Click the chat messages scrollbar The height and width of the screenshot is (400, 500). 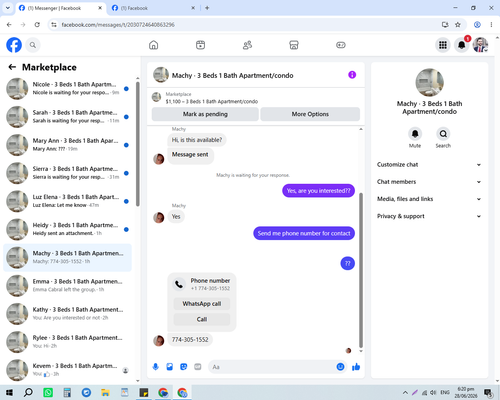click(361, 270)
